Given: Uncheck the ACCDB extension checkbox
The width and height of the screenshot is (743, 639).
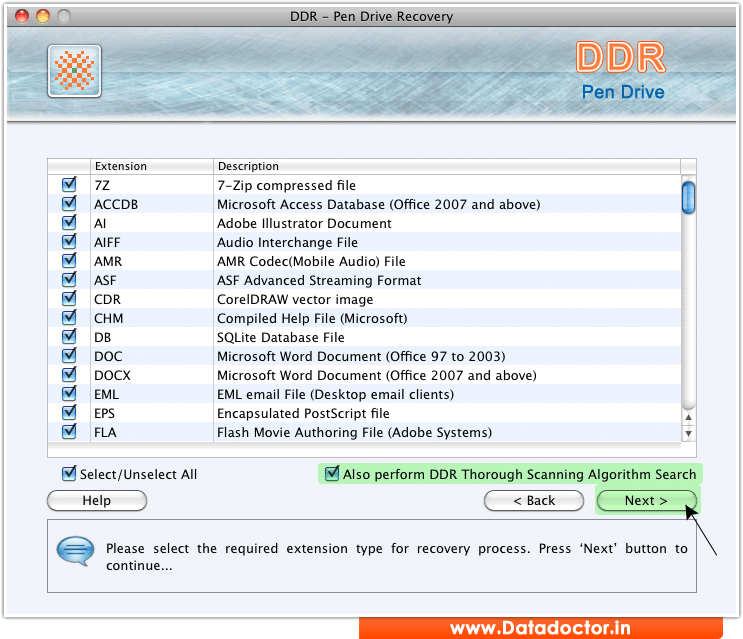Looking at the screenshot, I should pos(69,203).
